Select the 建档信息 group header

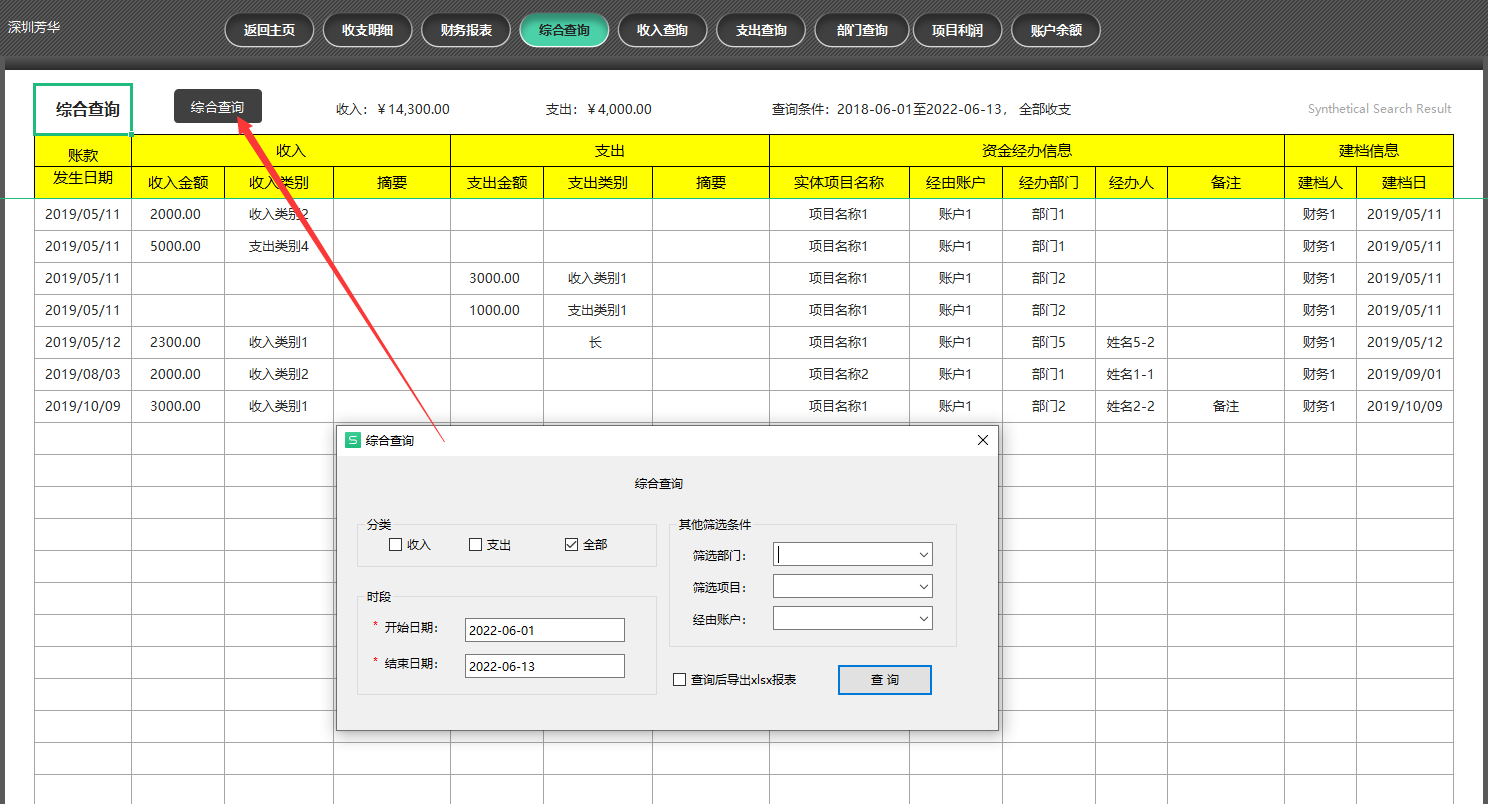(x=1369, y=151)
